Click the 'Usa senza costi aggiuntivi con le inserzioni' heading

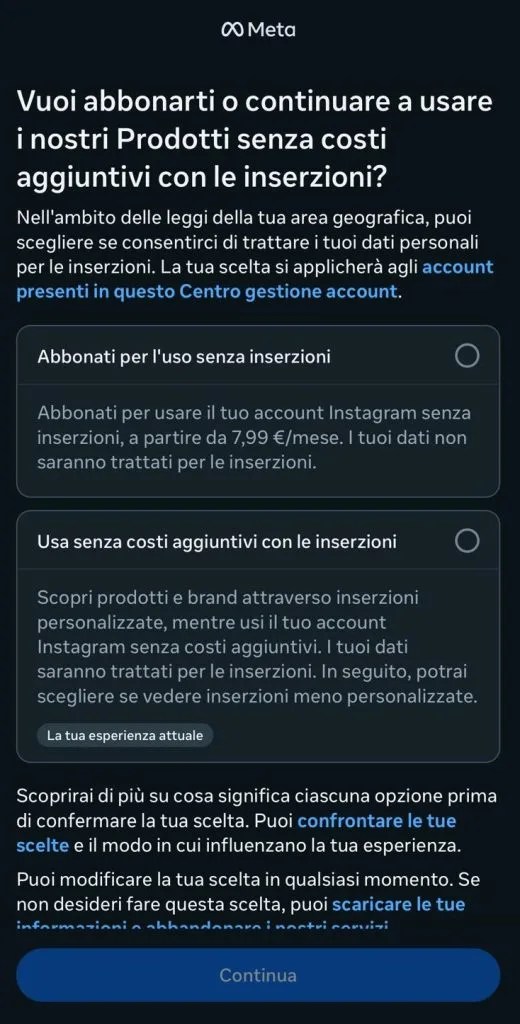[217, 541]
